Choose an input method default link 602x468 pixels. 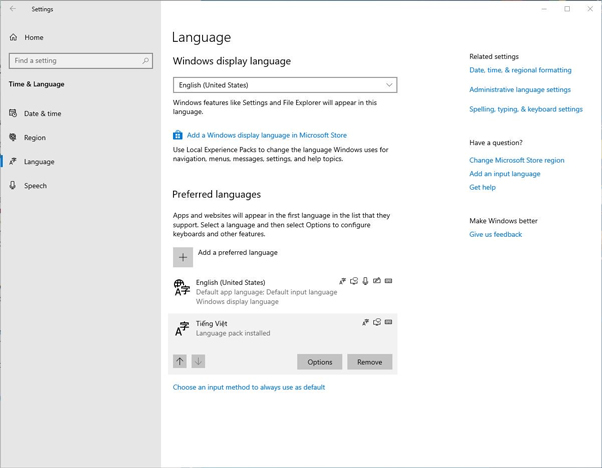pos(249,387)
